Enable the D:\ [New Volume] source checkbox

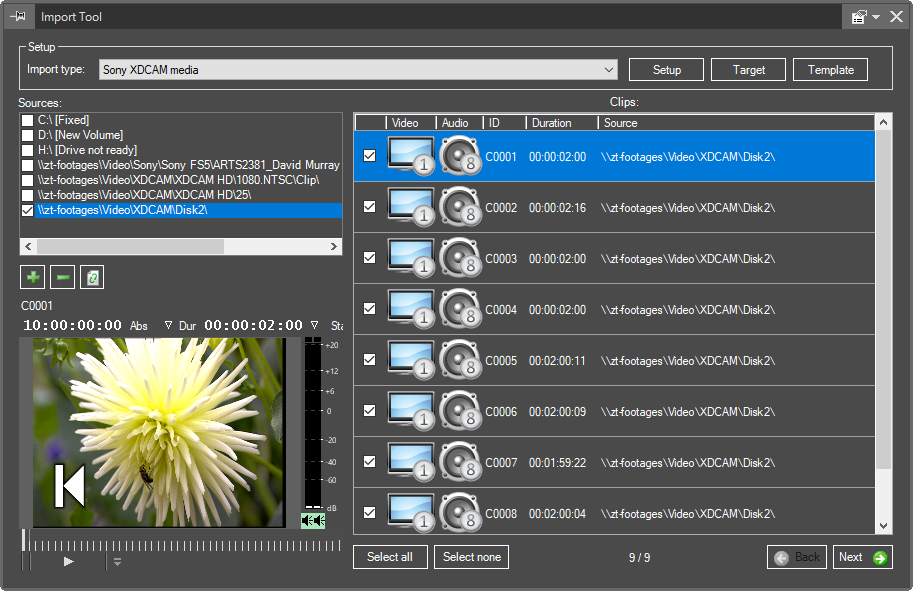[28, 135]
